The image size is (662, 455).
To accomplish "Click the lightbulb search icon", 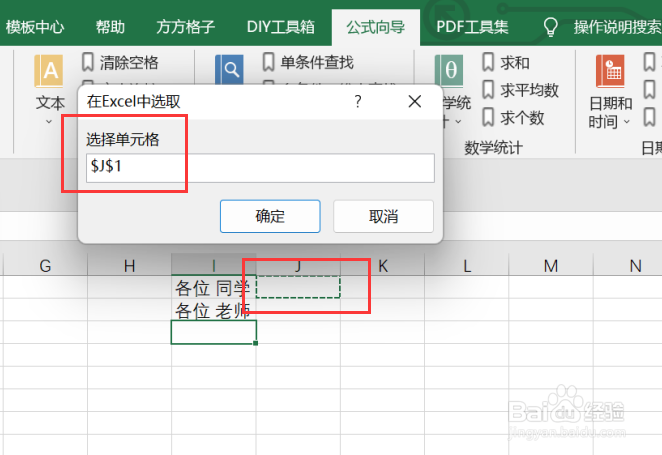I will [x=550, y=27].
